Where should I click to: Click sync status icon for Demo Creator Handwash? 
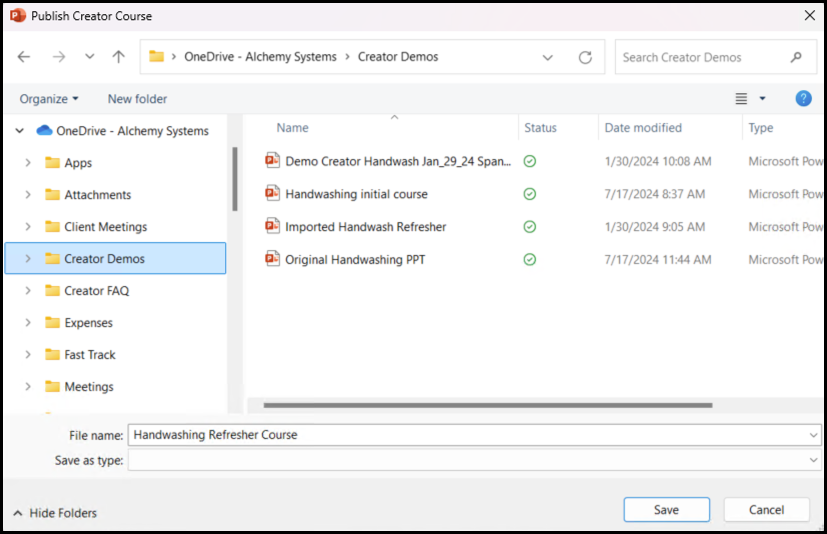(x=530, y=161)
